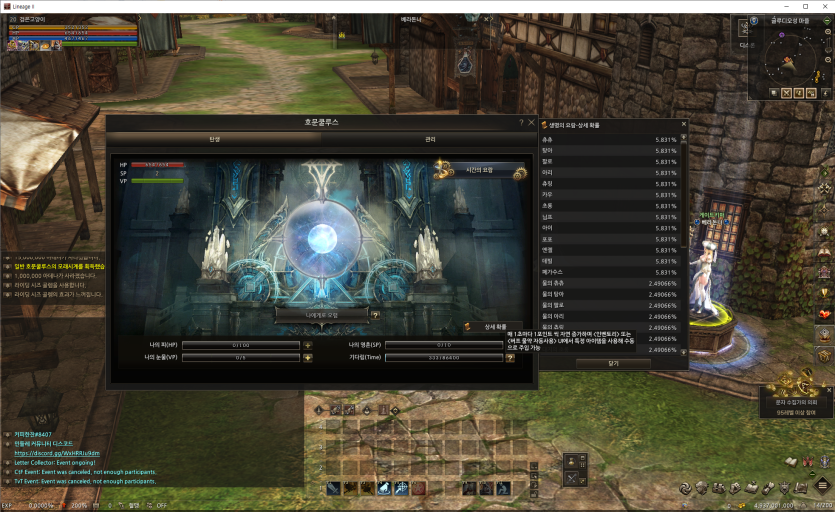Open the main hamburger menu icon
The width and height of the screenshot is (835, 512).
(822, 486)
